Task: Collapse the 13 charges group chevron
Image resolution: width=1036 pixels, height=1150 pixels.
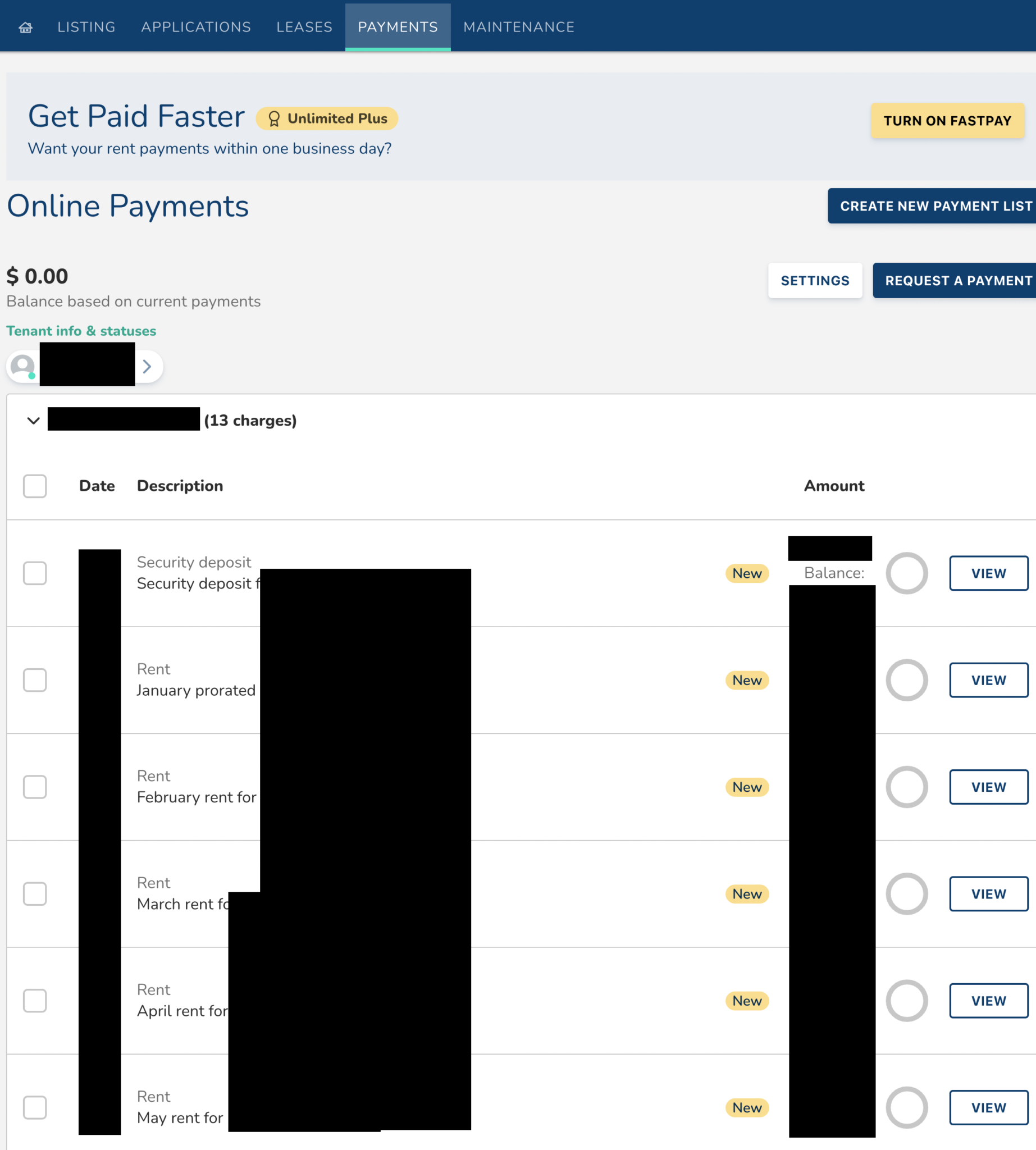Action: coord(34,421)
